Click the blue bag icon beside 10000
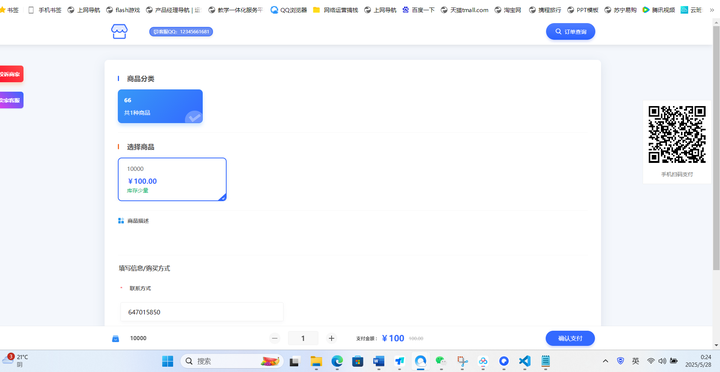Viewport: 720px width, 372px height. (116, 338)
